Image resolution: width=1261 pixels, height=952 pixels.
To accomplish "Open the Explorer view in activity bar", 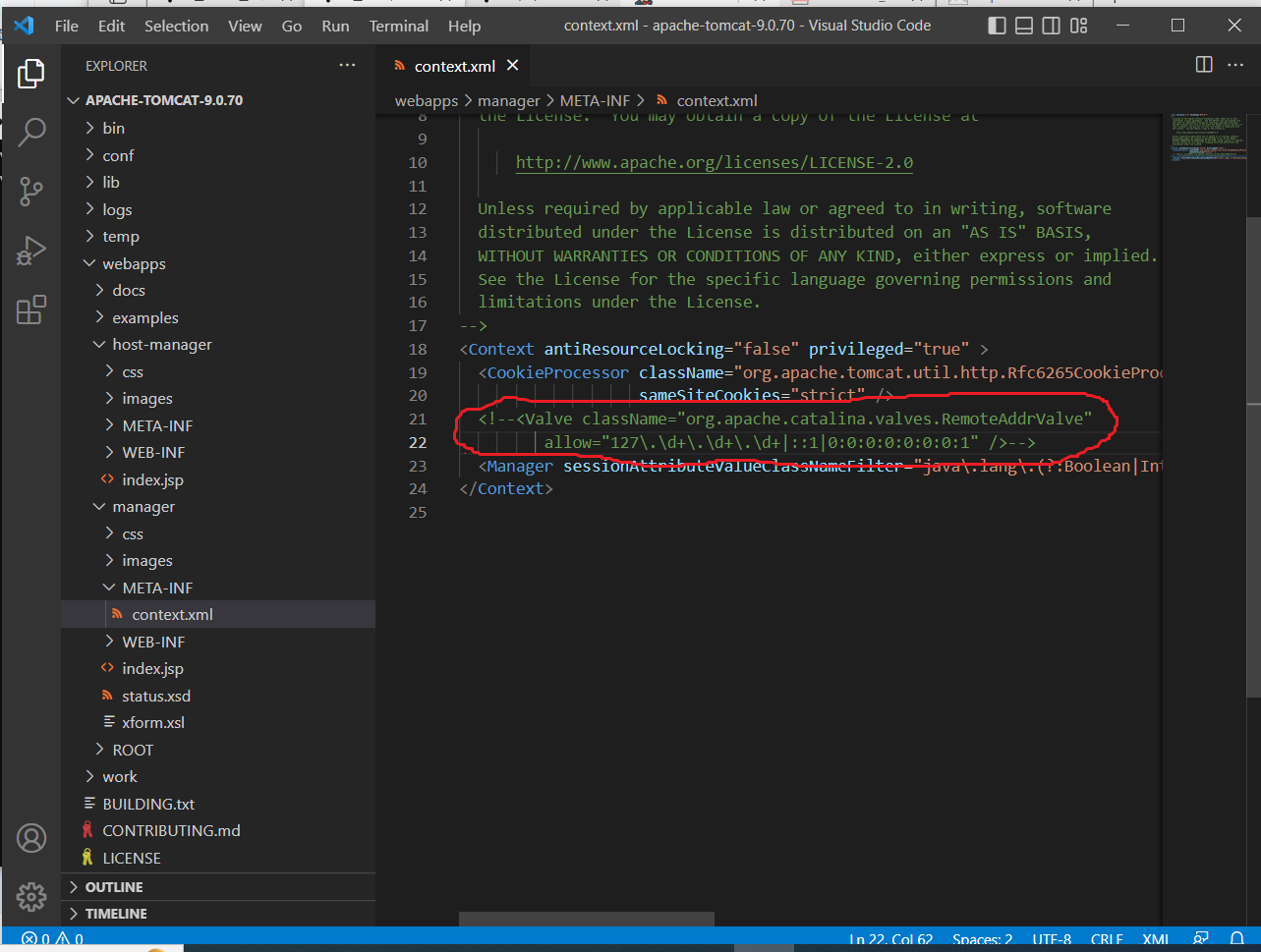I will pos(30,73).
